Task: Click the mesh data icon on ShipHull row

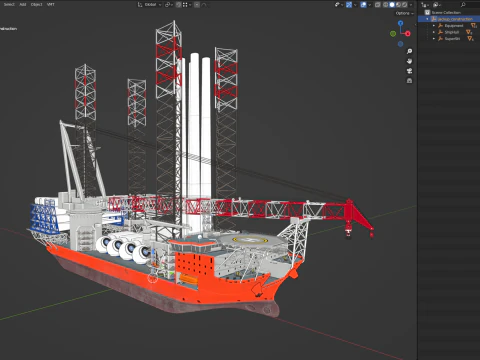Action: click(469, 32)
